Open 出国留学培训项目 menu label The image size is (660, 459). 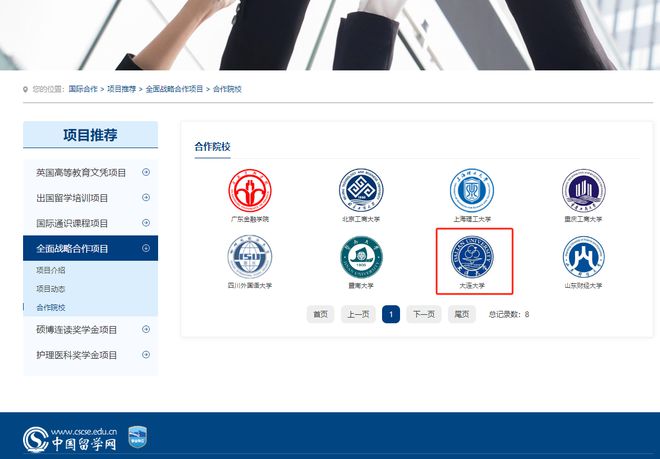point(72,198)
